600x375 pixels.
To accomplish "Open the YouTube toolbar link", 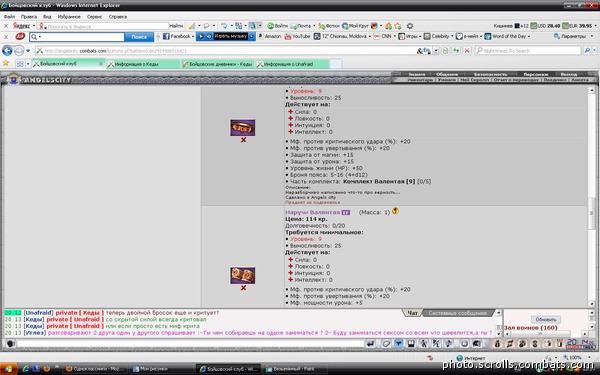I will pyautogui.click(x=297, y=36).
